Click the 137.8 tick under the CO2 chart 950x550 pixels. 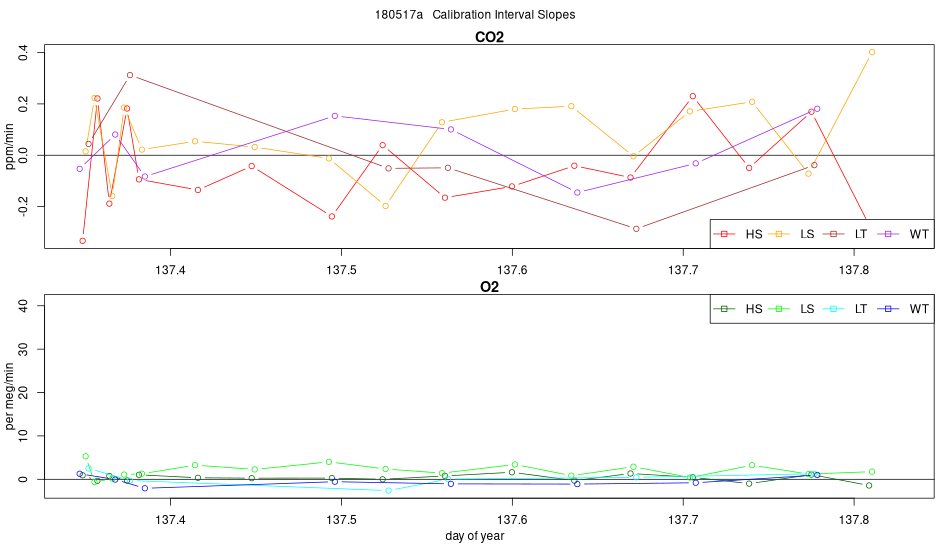click(x=854, y=270)
